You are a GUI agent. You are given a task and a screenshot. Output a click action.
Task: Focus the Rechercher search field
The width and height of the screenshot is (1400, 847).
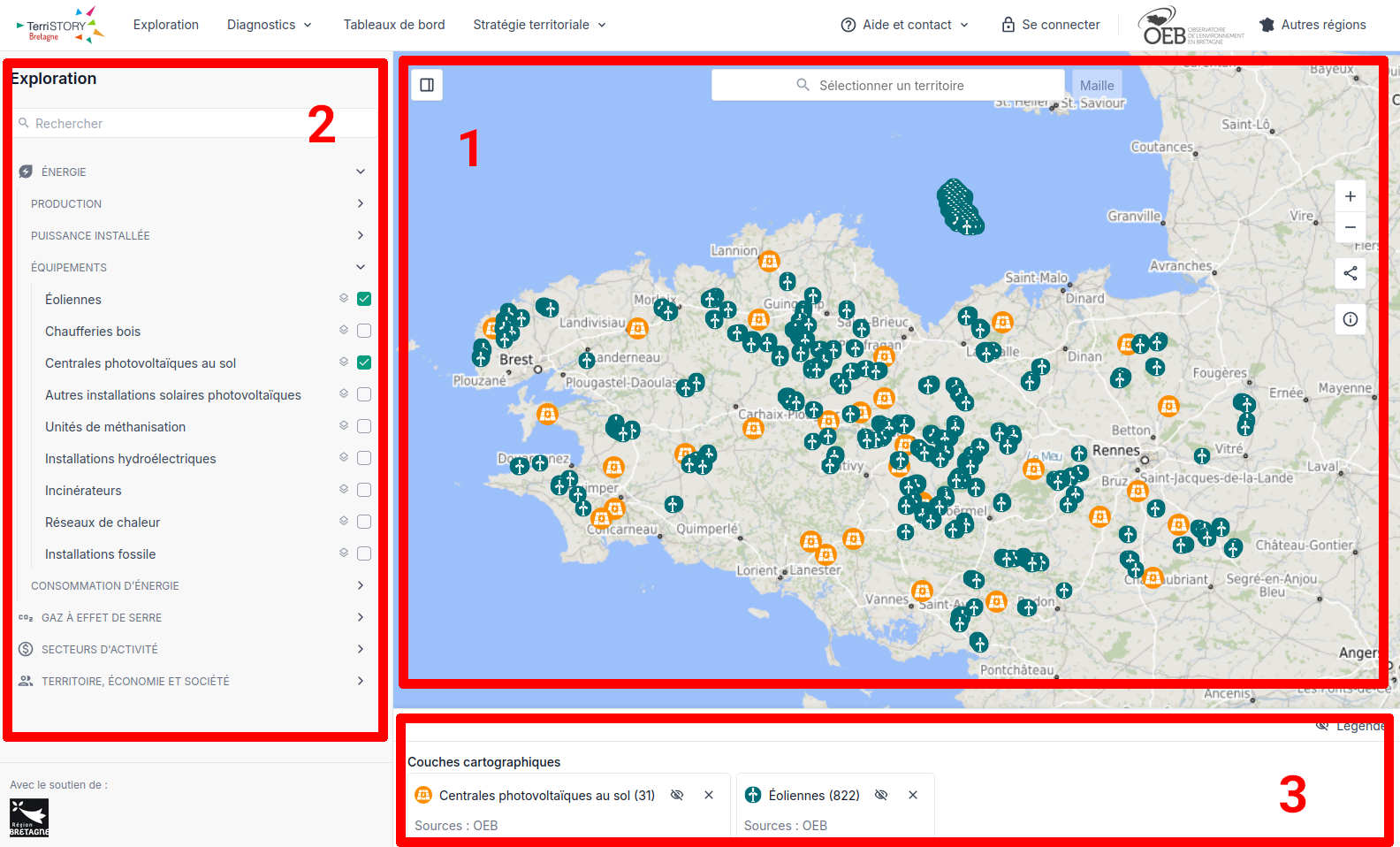(194, 123)
